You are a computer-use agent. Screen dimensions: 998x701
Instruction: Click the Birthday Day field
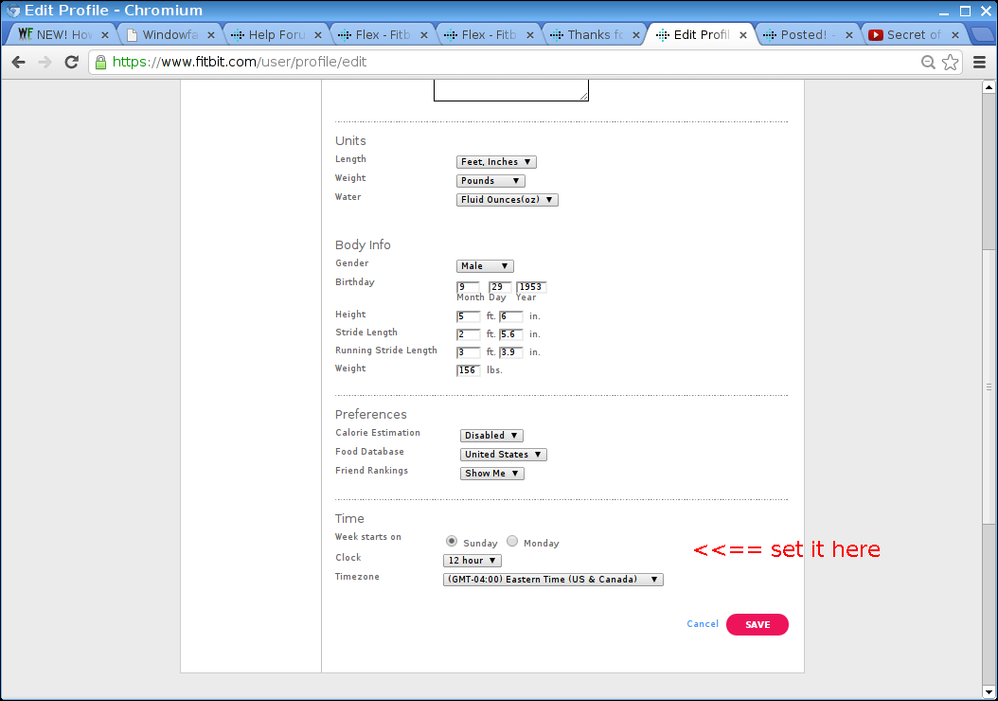coord(500,287)
